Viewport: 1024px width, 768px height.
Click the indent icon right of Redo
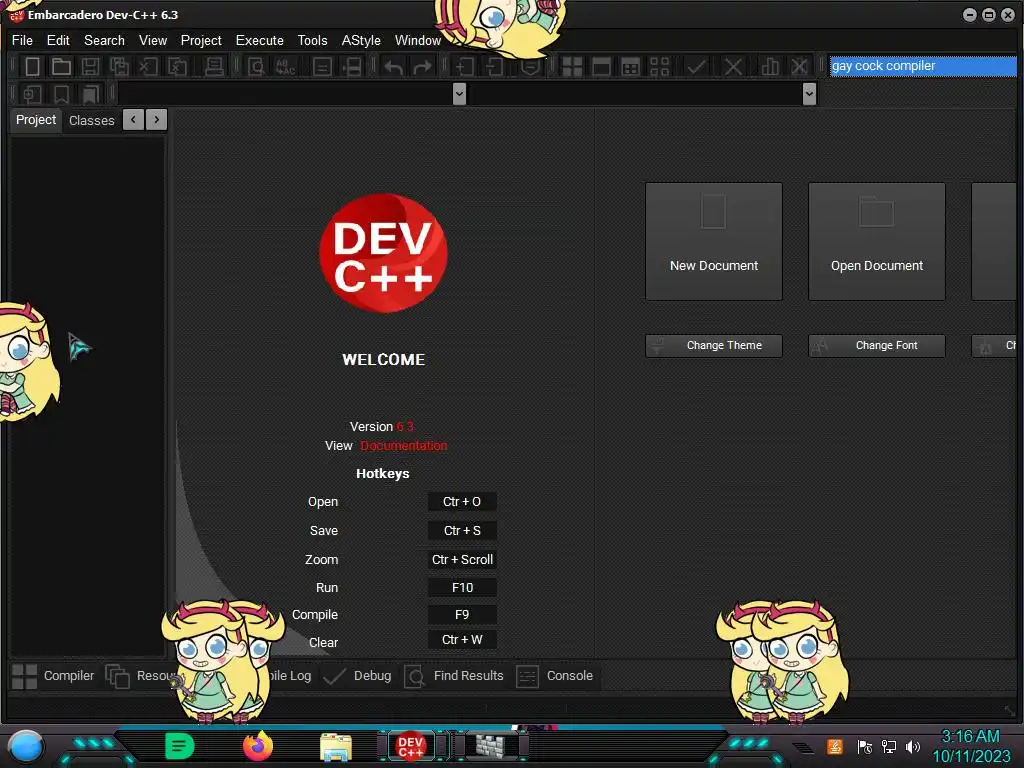tap(464, 67)
